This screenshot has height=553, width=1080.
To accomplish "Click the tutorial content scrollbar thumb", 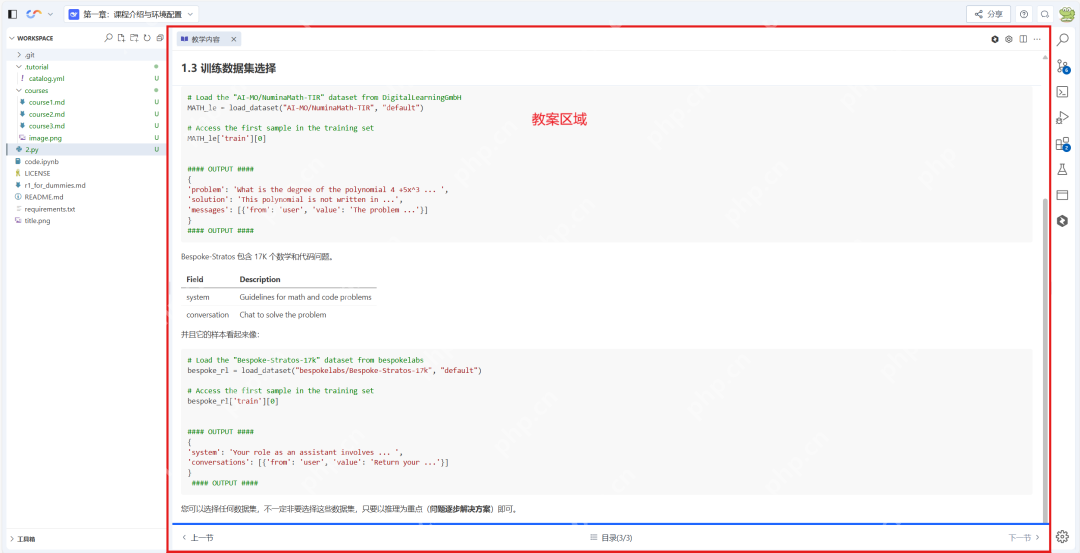I will [x=1046, y=359].
